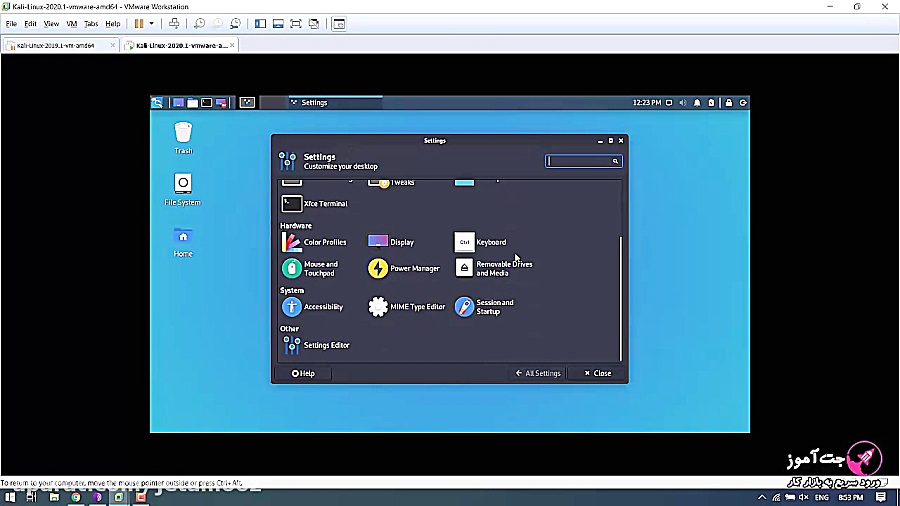Click the clock showing 12:23 PM
Viewport: 900px width, 506px height.
point(647,103)
